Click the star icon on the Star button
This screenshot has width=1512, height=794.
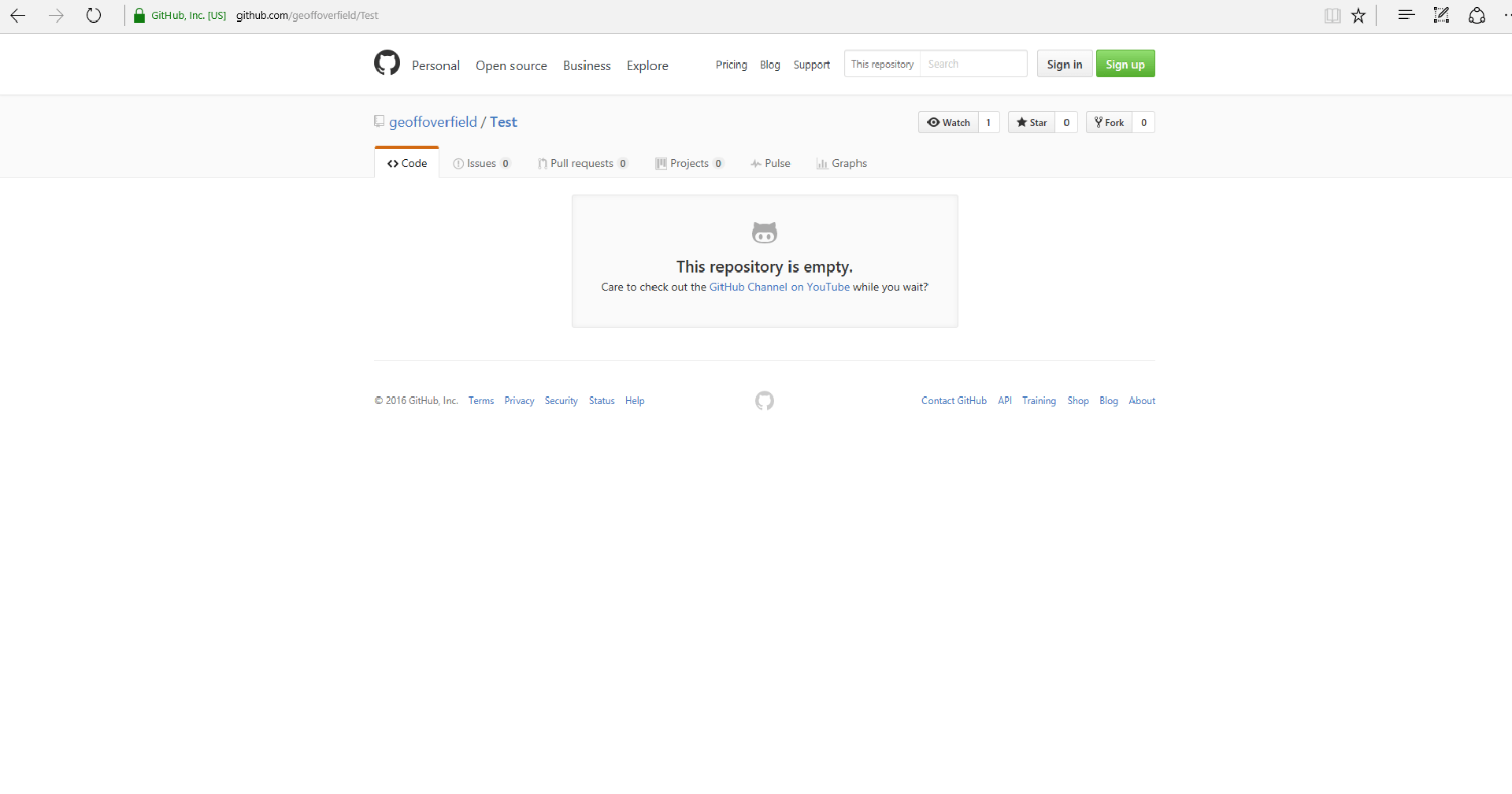pos(1021,122)
